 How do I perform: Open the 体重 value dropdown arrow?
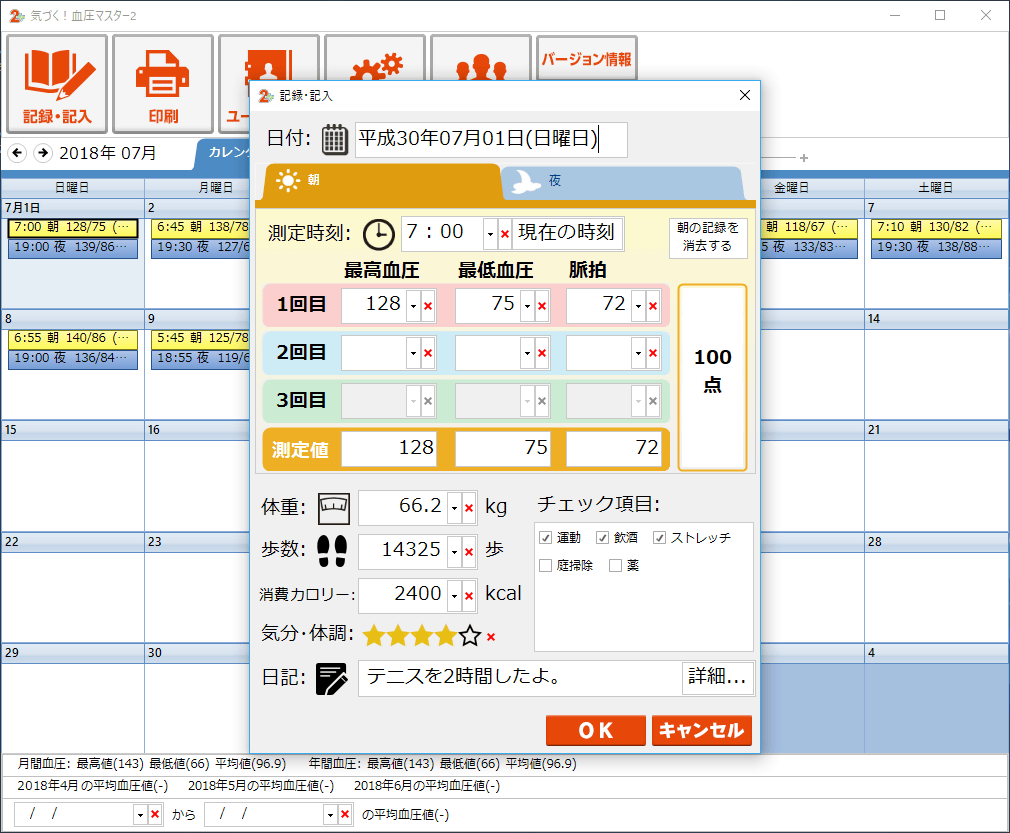click(455, 508)
